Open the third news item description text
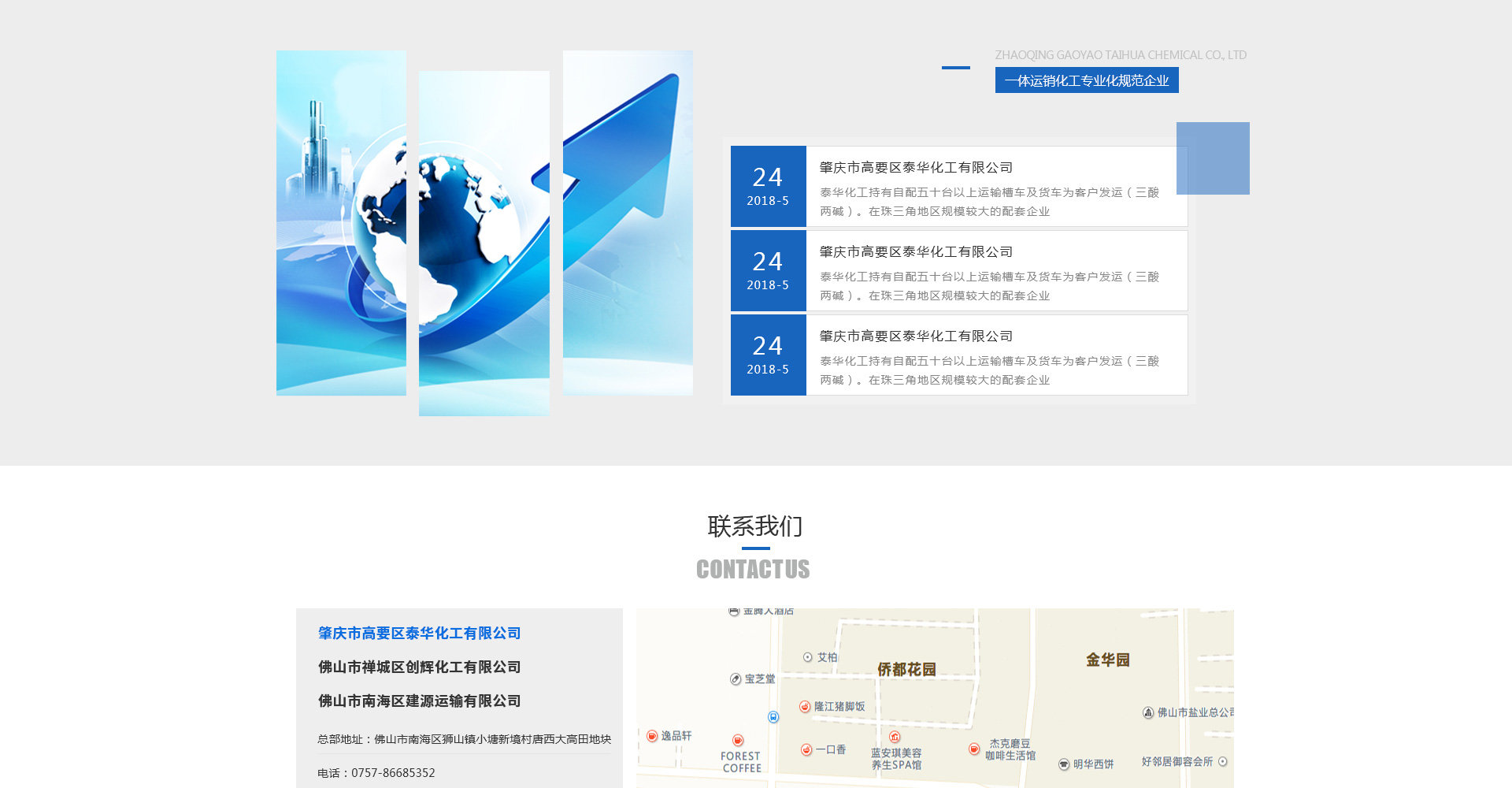Viewport: 1512px width, 788px height. click(989, 370)
